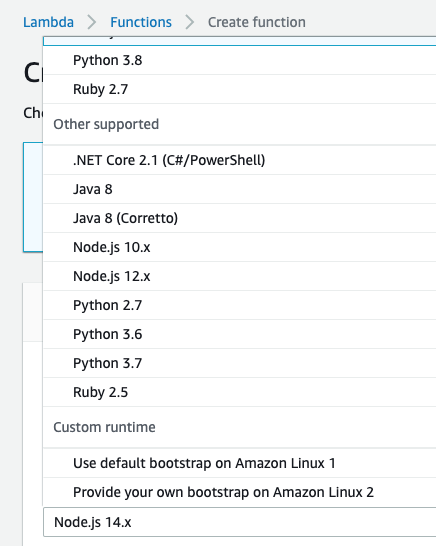Select Python 3.7 runtime
The height and width of the screenshot is (546, 436).
(240, 363)
